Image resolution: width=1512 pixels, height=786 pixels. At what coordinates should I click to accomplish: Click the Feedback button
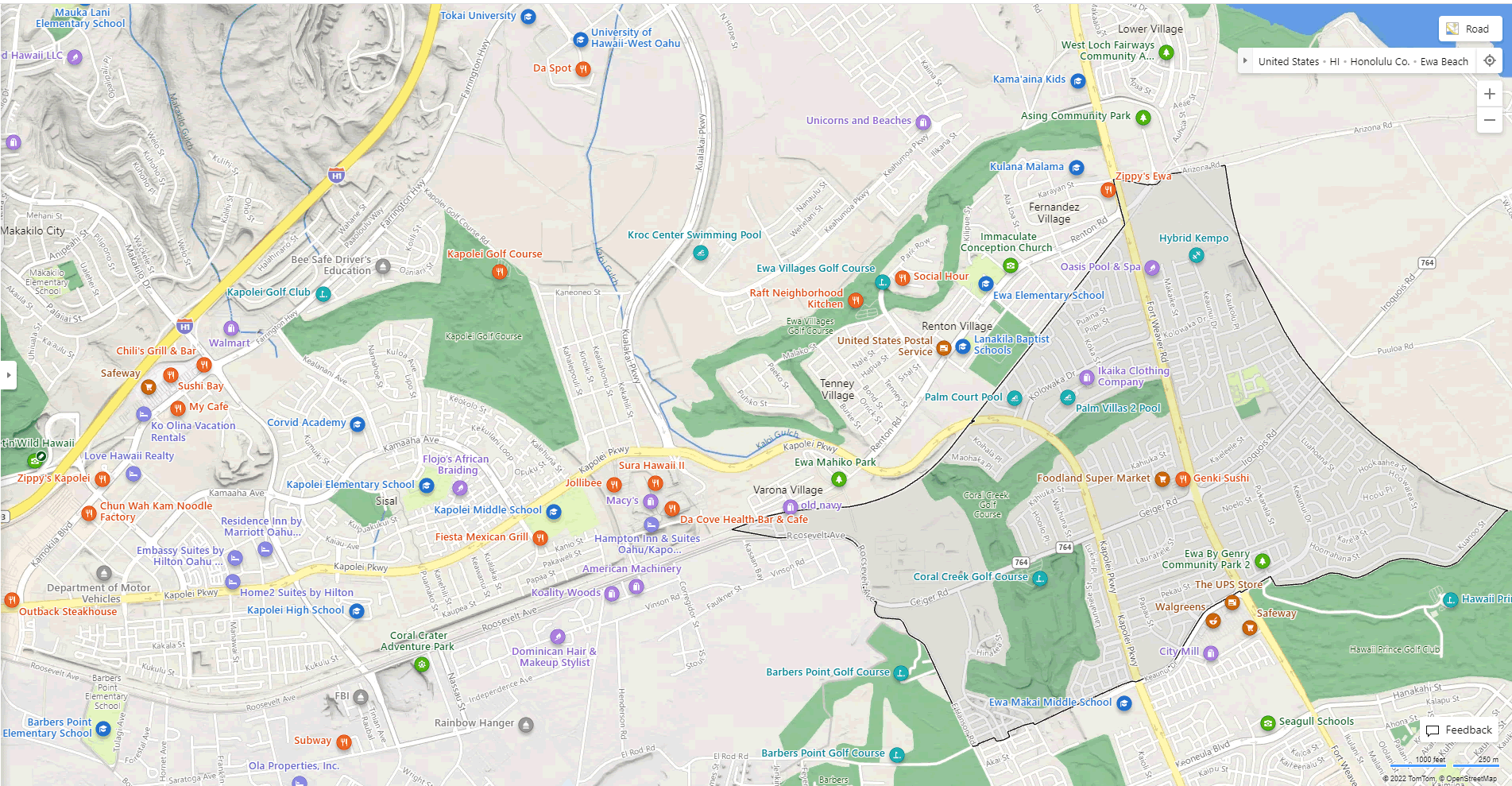point(1460,730)
